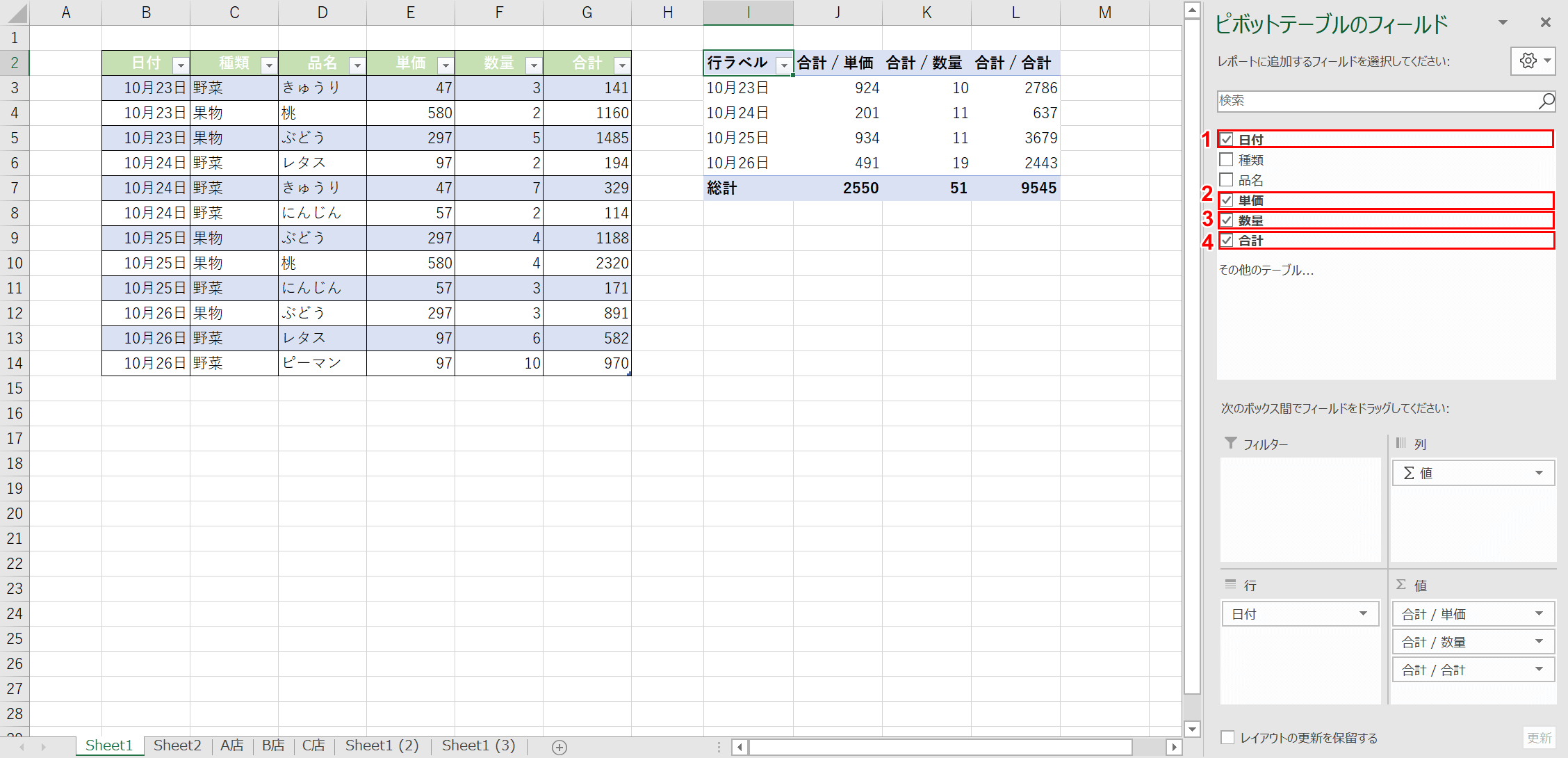Expand the 日付 row field dropdown
Image resolution: width=1568 pixels, height=758 pixels.
coord(1364,613)
